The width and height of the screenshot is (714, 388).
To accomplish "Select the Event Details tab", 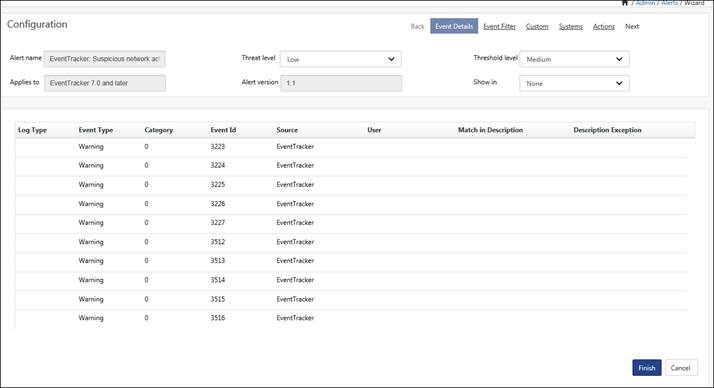I will (x=454, y=26).
